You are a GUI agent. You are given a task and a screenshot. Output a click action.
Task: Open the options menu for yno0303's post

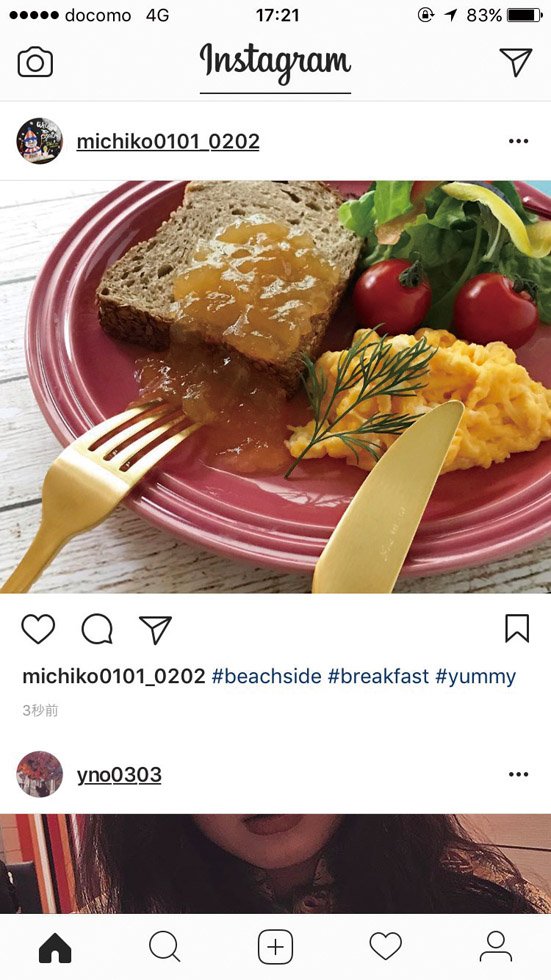(x=518, y=774)
